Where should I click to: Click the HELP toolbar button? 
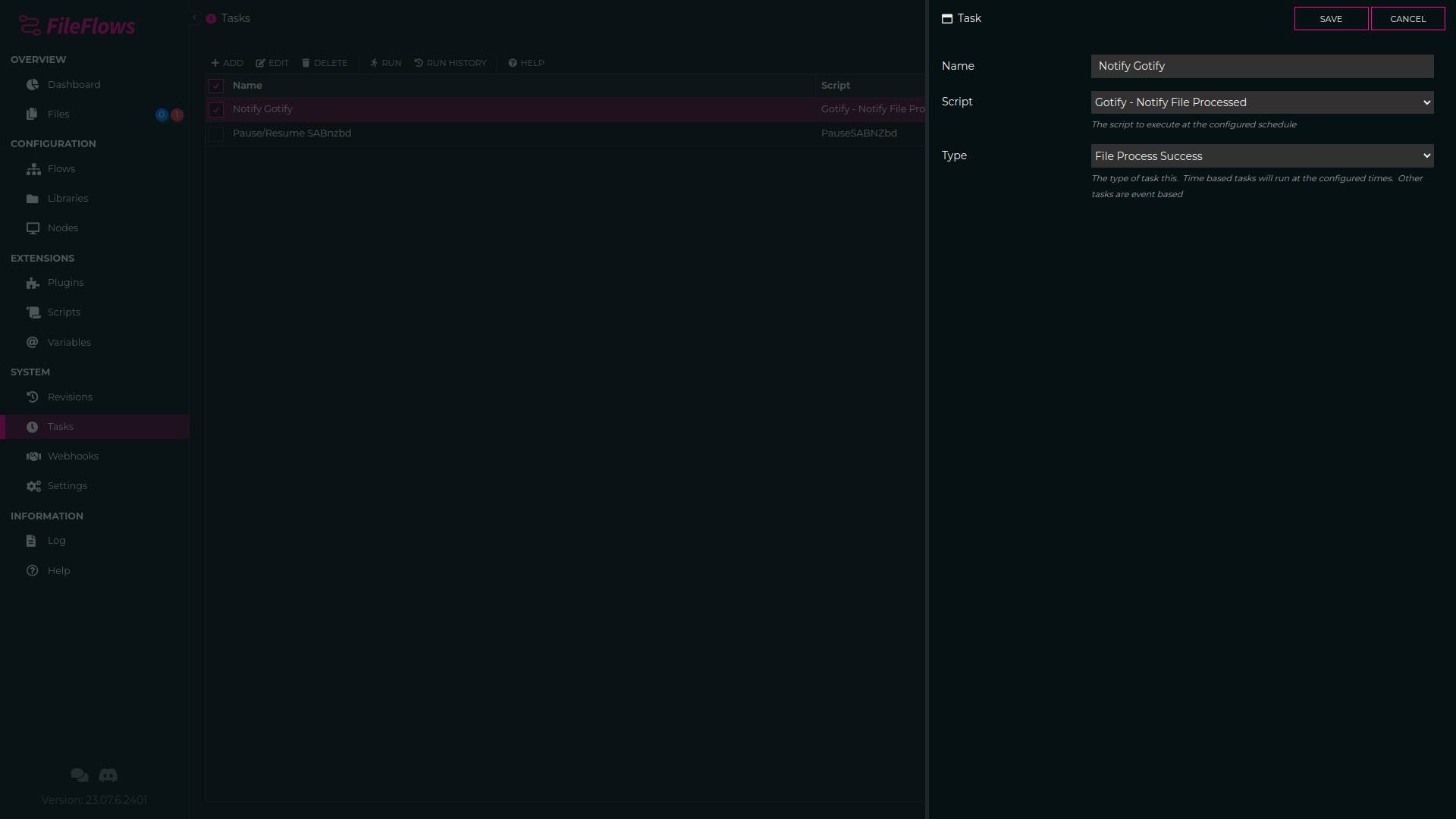[x=526, y=63]
